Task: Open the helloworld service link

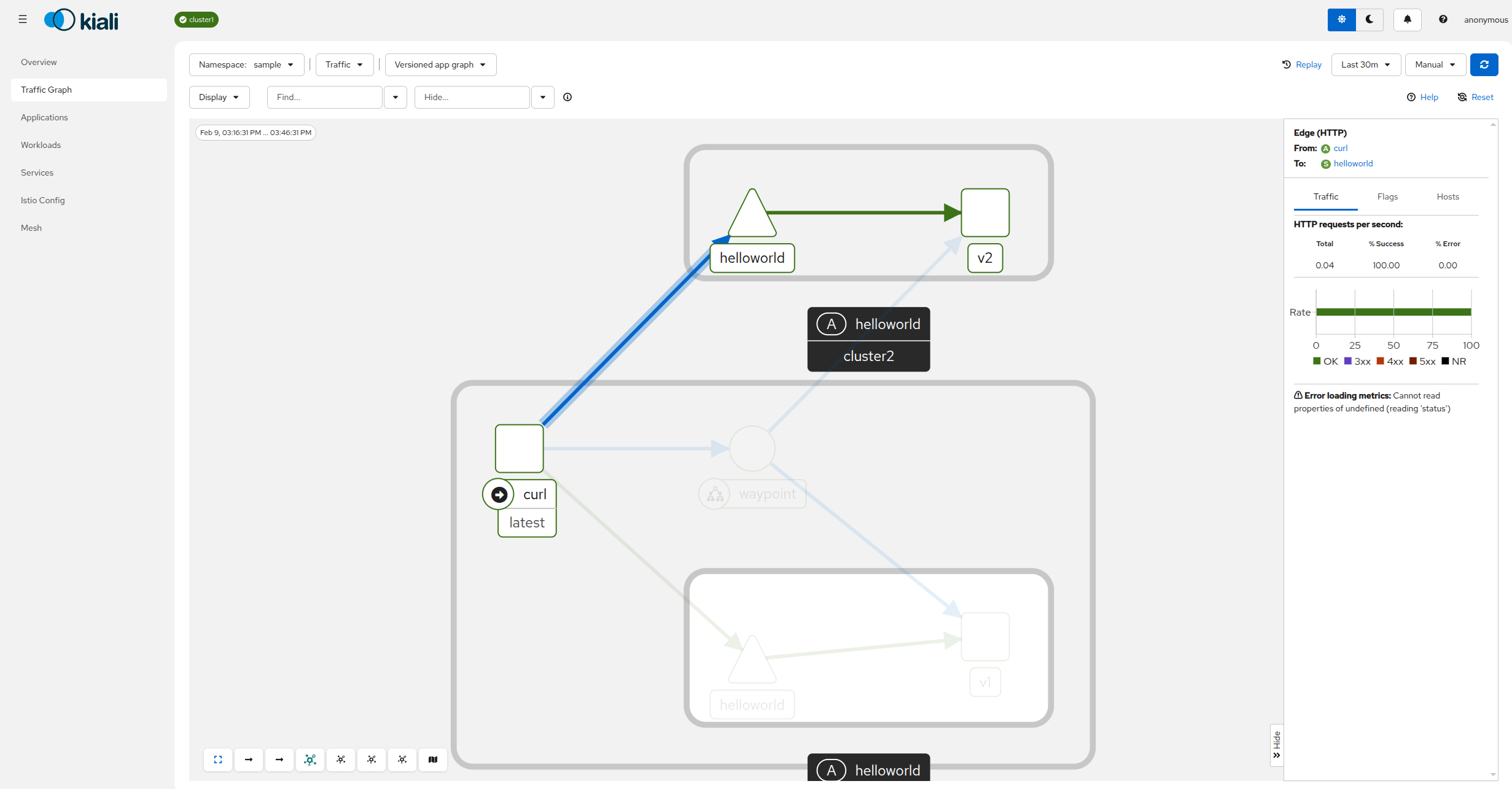Action: pos(1352,163)
